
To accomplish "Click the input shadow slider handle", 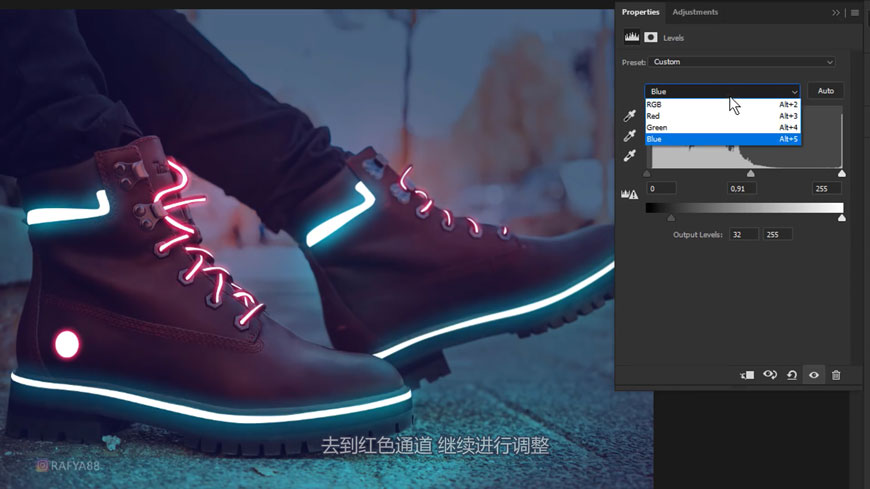I will coord(646,174).
